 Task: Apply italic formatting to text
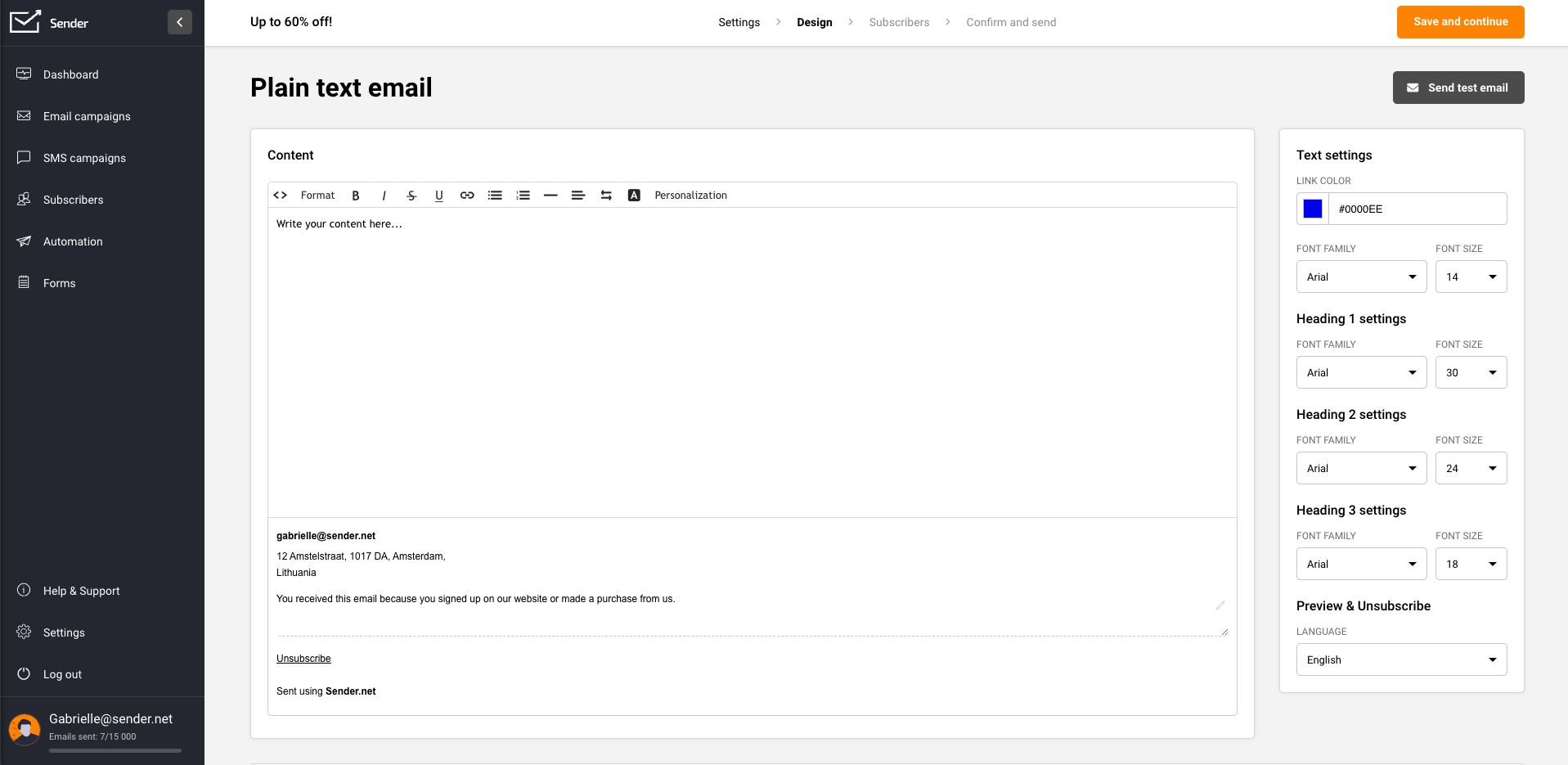pyautogui.click(x=384, y=196)
